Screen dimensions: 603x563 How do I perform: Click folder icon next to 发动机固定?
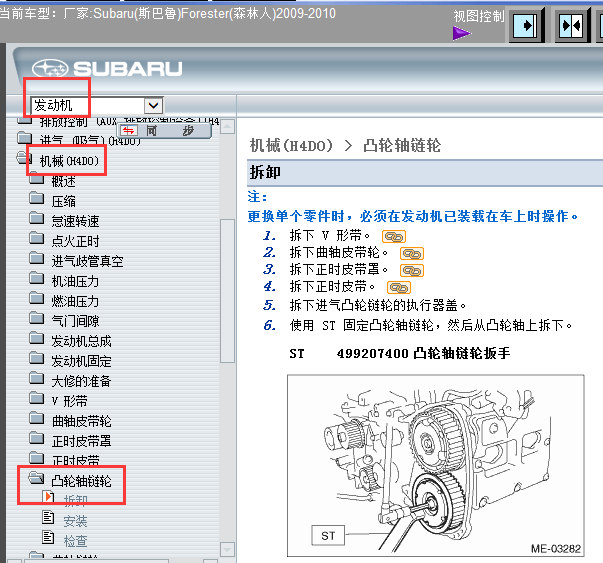click(37, 358)
